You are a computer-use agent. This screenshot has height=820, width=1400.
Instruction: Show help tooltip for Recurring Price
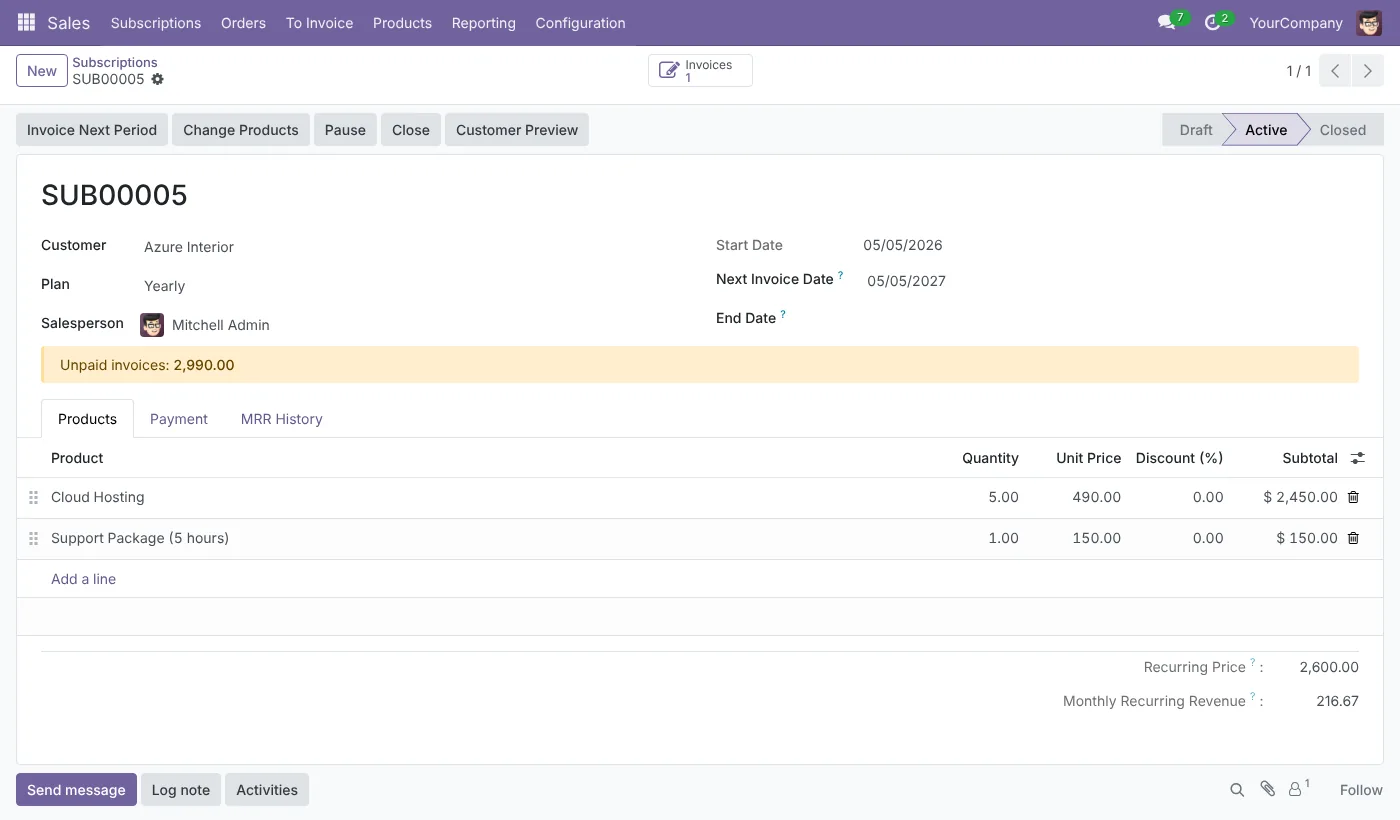[x=1252, y=662]
